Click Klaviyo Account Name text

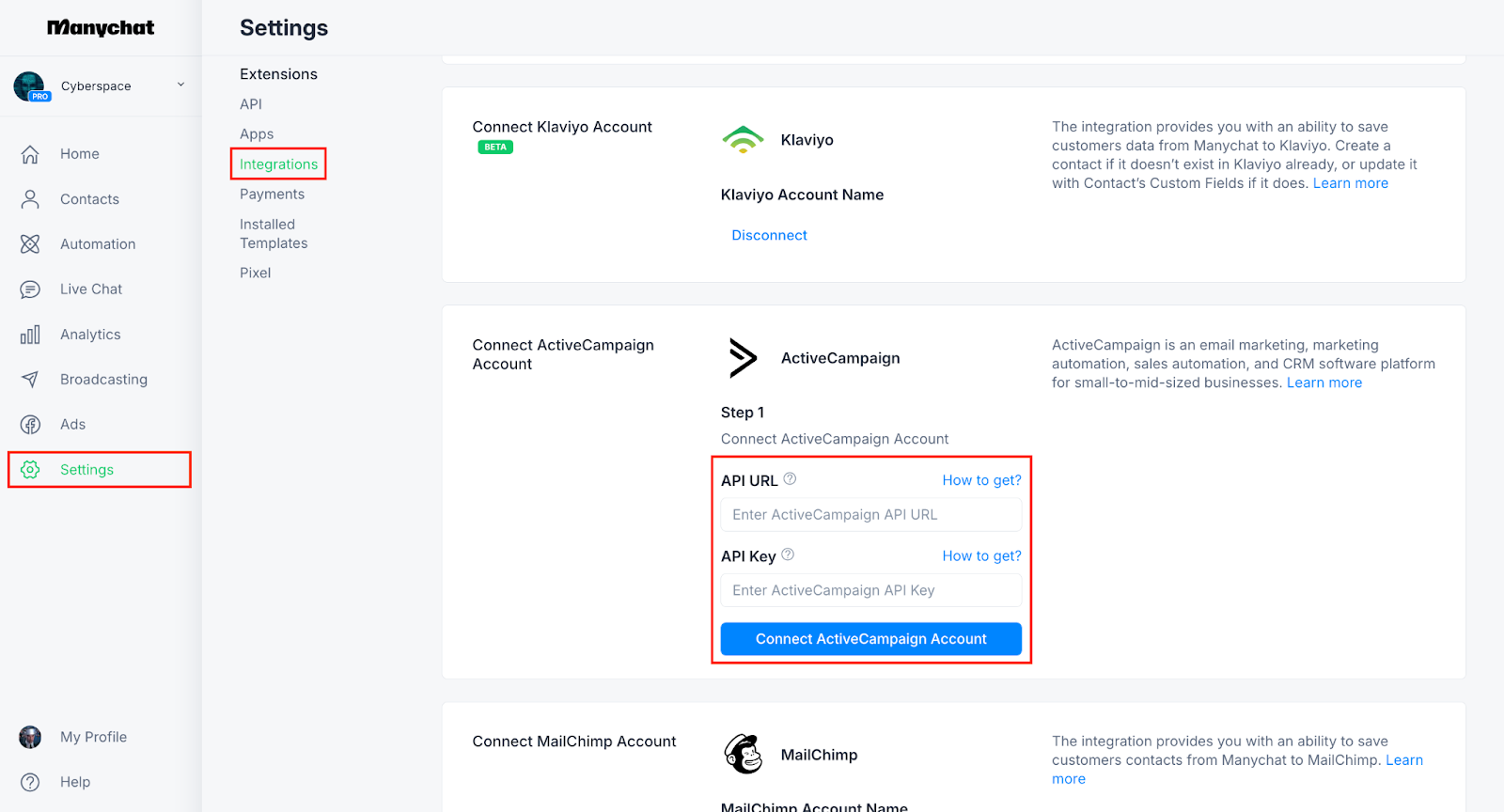coord(802,195)
